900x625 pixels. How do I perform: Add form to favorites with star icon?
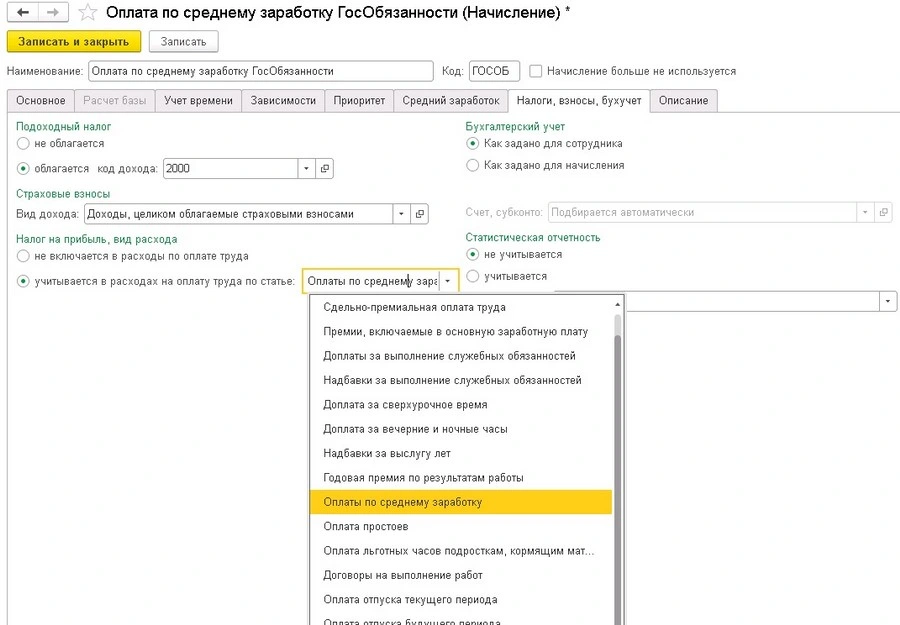88,12
